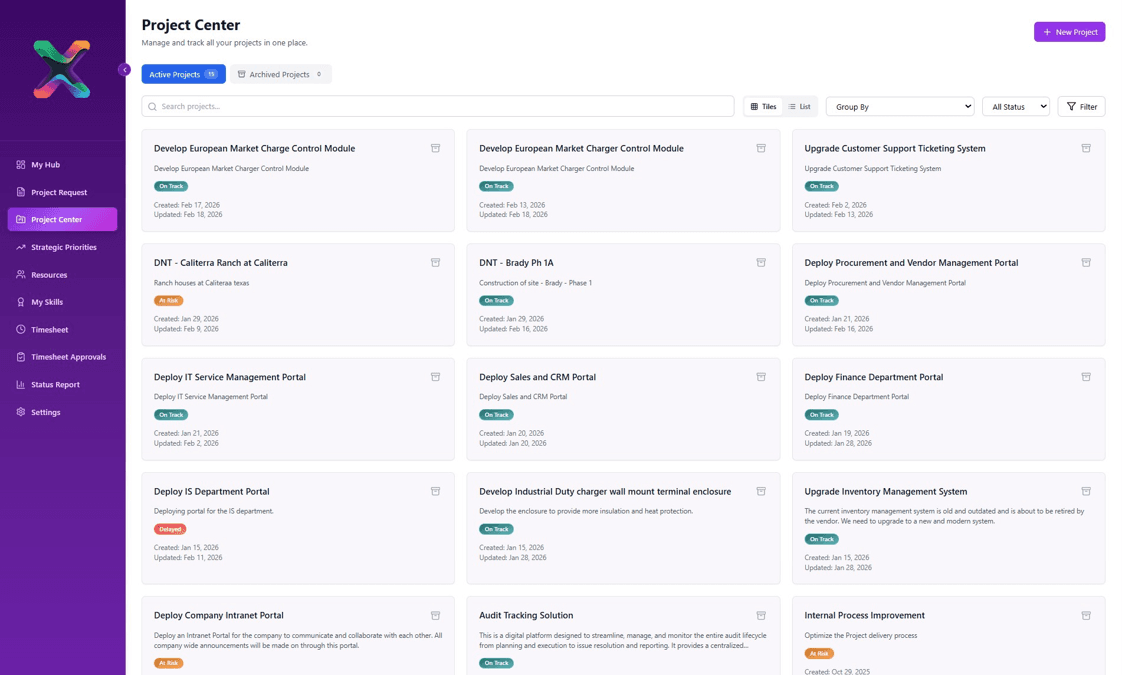Switch view mode to Tiles

(x=763, y=106)
